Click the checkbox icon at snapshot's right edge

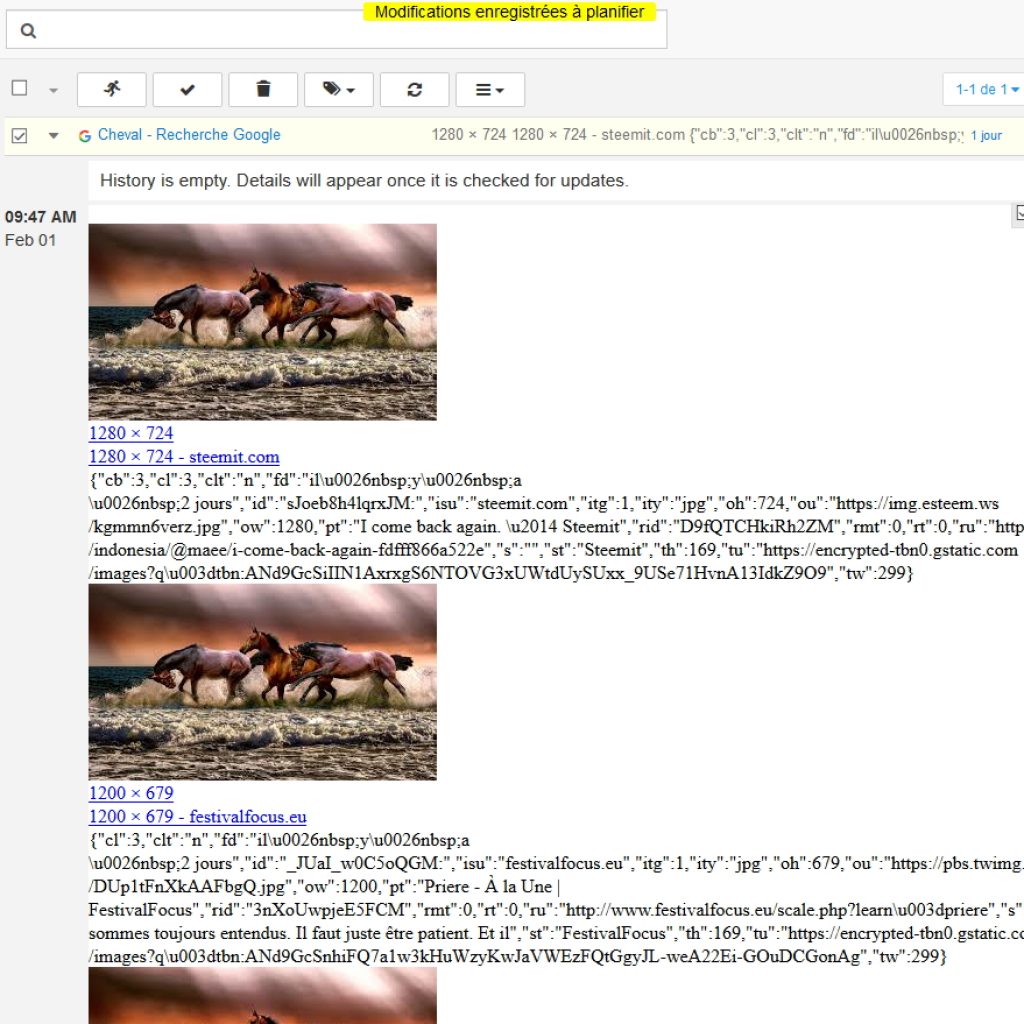pyautogui.click(x=1019, y=213)
